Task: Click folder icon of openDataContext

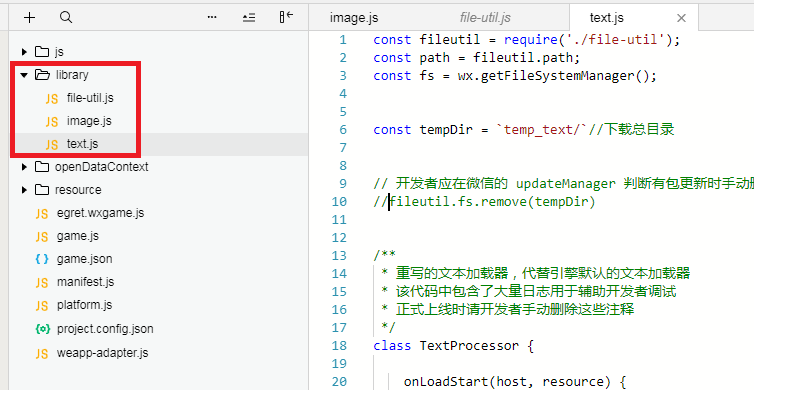Action: pyautogui.click(x=42, y=167)
